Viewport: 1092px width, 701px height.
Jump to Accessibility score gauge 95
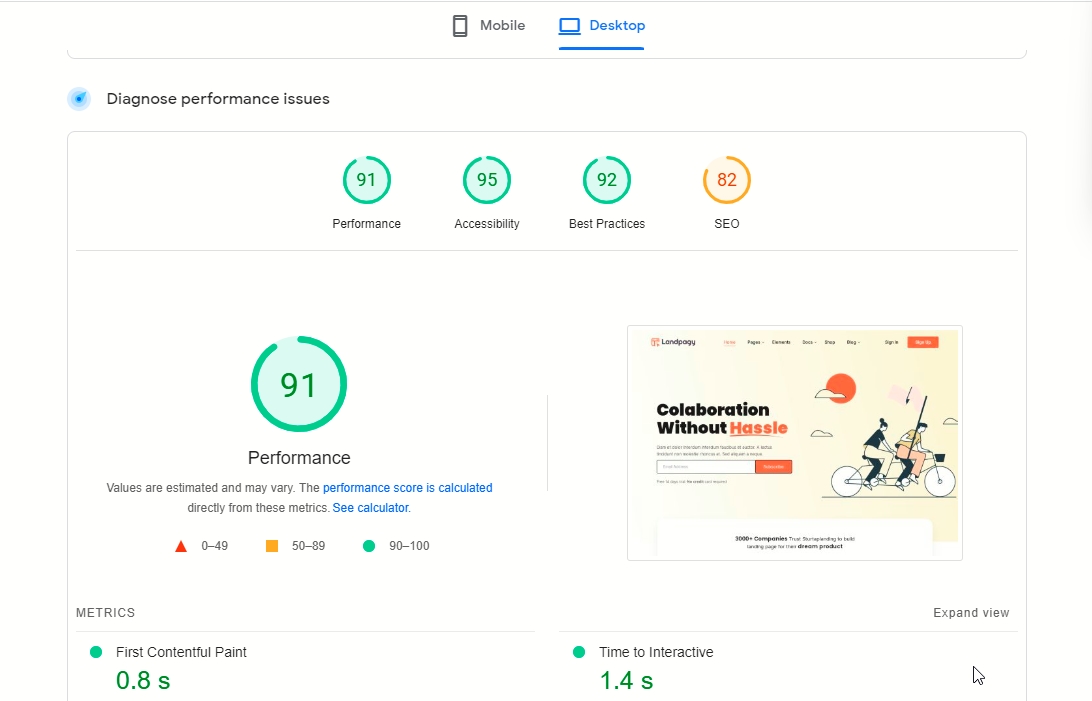[x=487, y=180]
